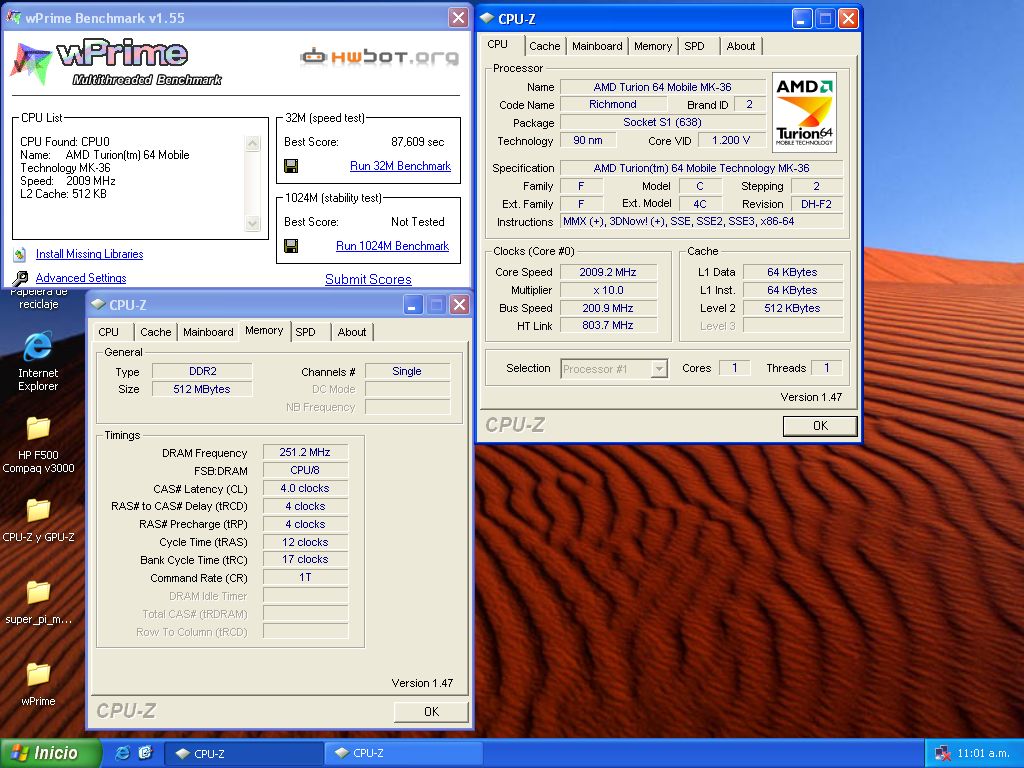Click the Install Missing Libraries link
Image resolution: width=1024 pixels, height=768 pixels.
[89, 254]
